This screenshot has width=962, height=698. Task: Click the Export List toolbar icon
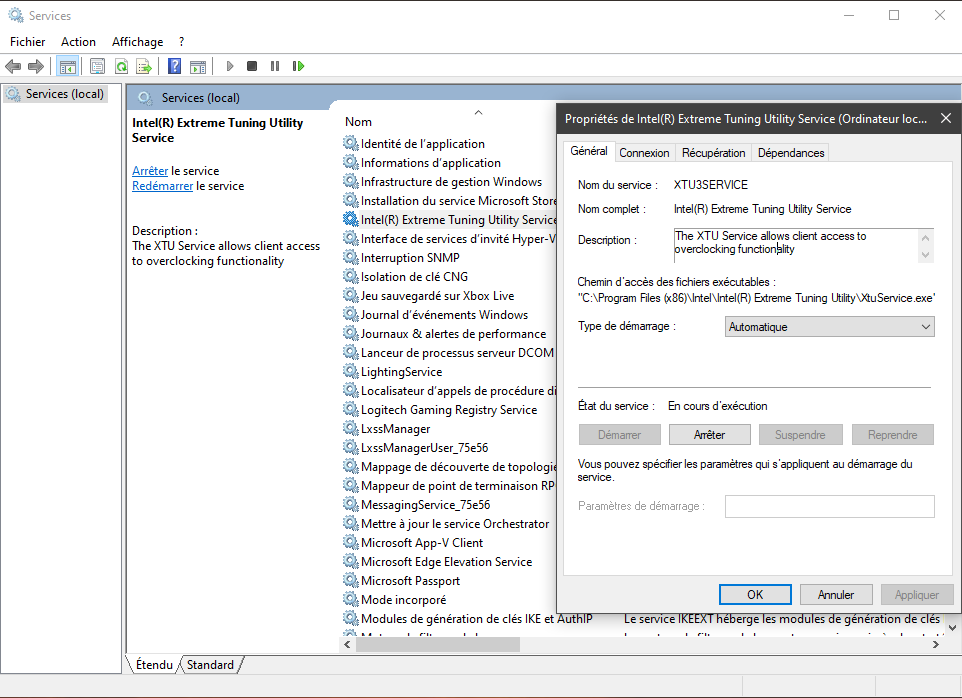click(x=144, y=66)
